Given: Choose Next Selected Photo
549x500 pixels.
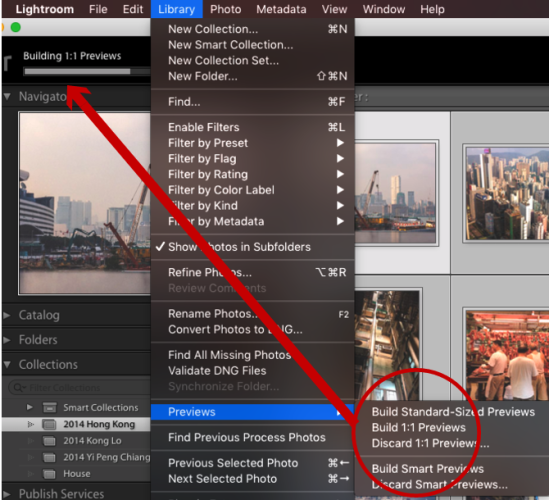Looking at the screenshot, I should click(x=252, y=479).
